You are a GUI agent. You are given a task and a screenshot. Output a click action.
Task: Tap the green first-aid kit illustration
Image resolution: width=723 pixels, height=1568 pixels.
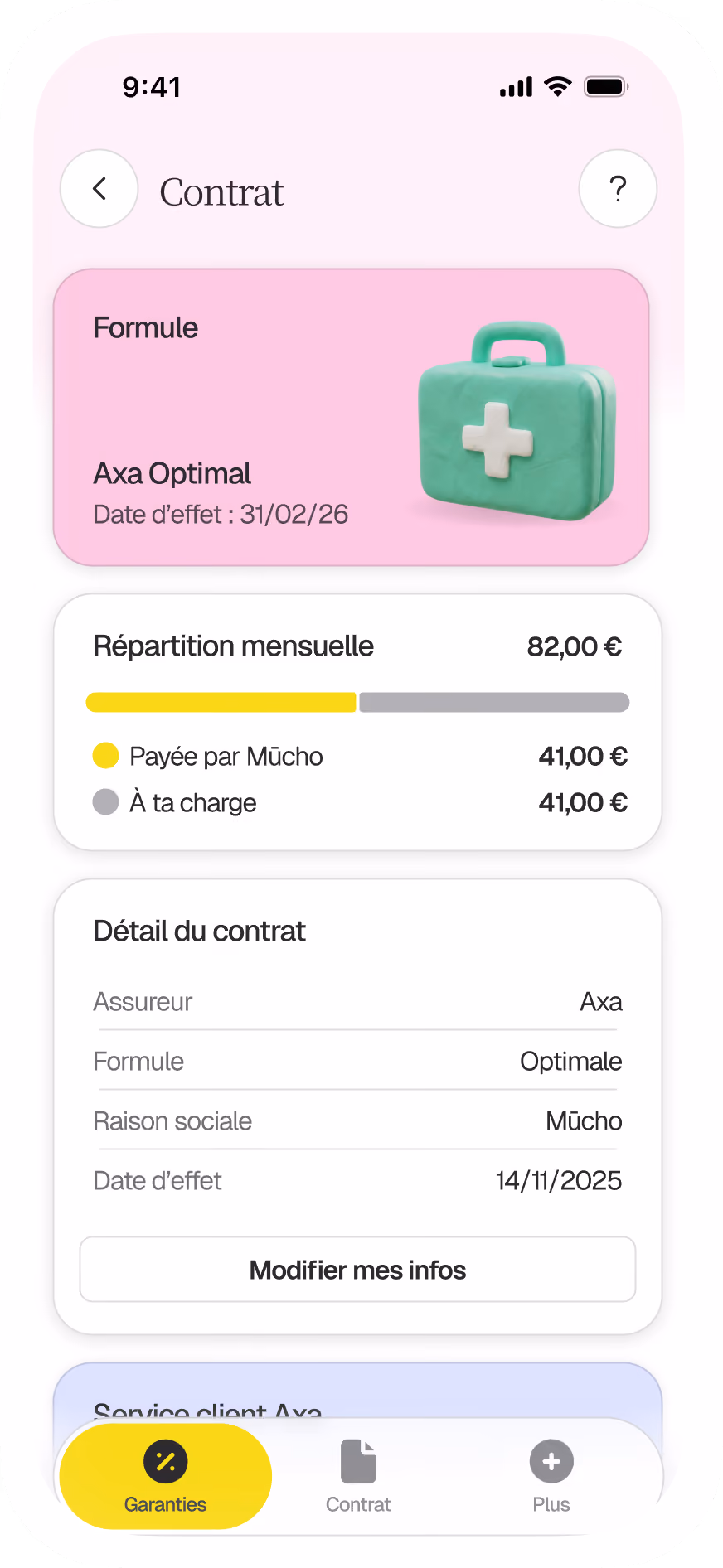click(x=517, y=420)
